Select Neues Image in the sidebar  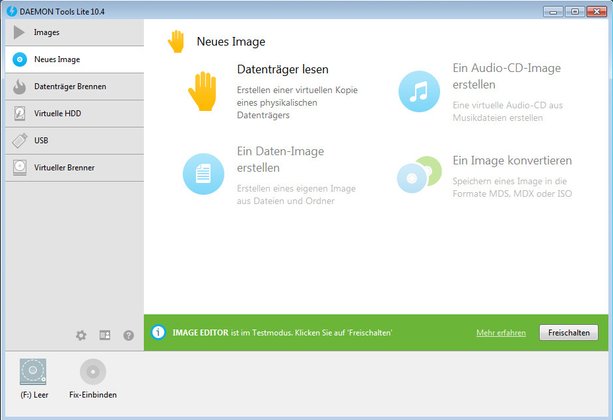tap(74, 59)
